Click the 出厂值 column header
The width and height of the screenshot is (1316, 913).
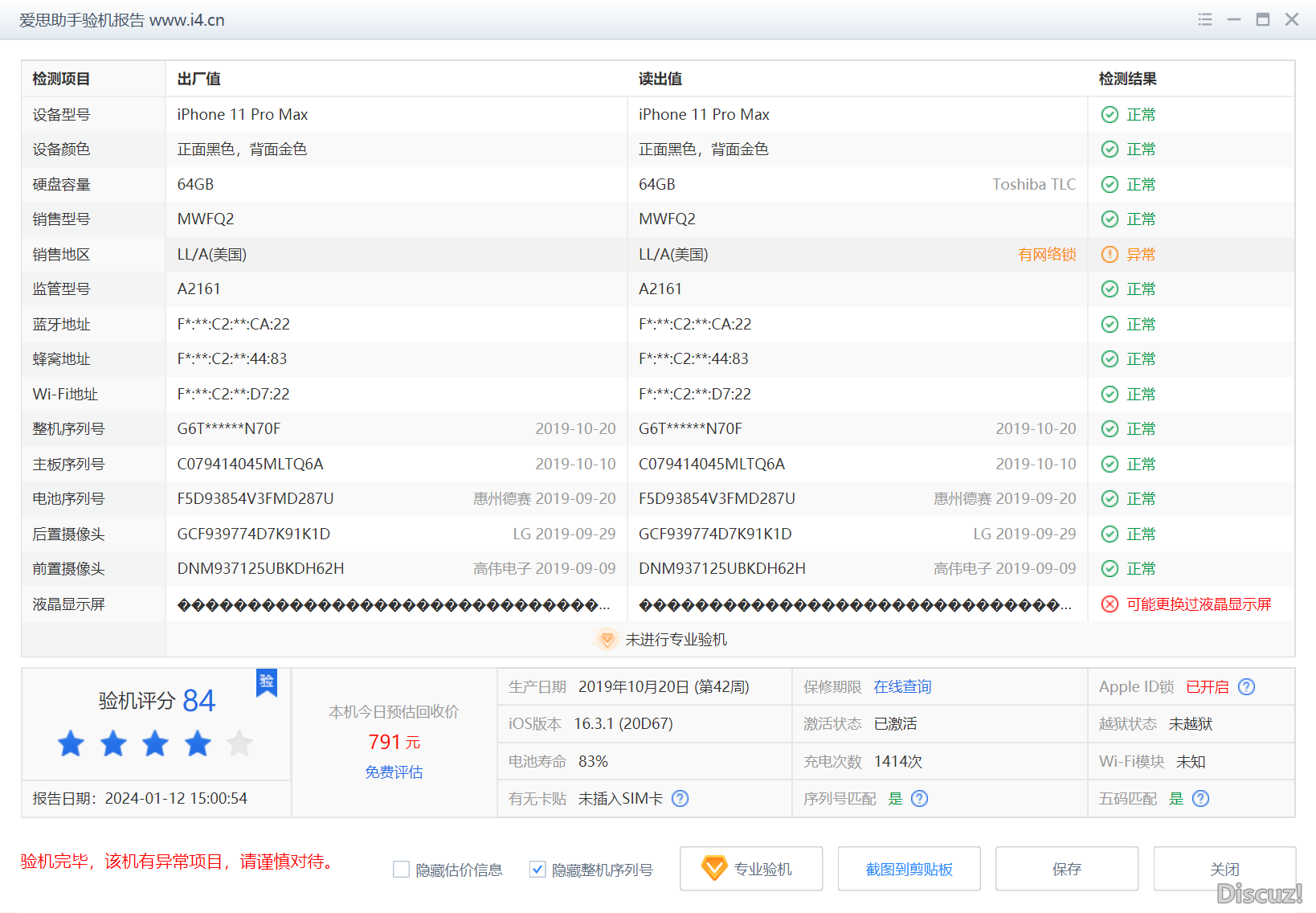coord(199,79)
